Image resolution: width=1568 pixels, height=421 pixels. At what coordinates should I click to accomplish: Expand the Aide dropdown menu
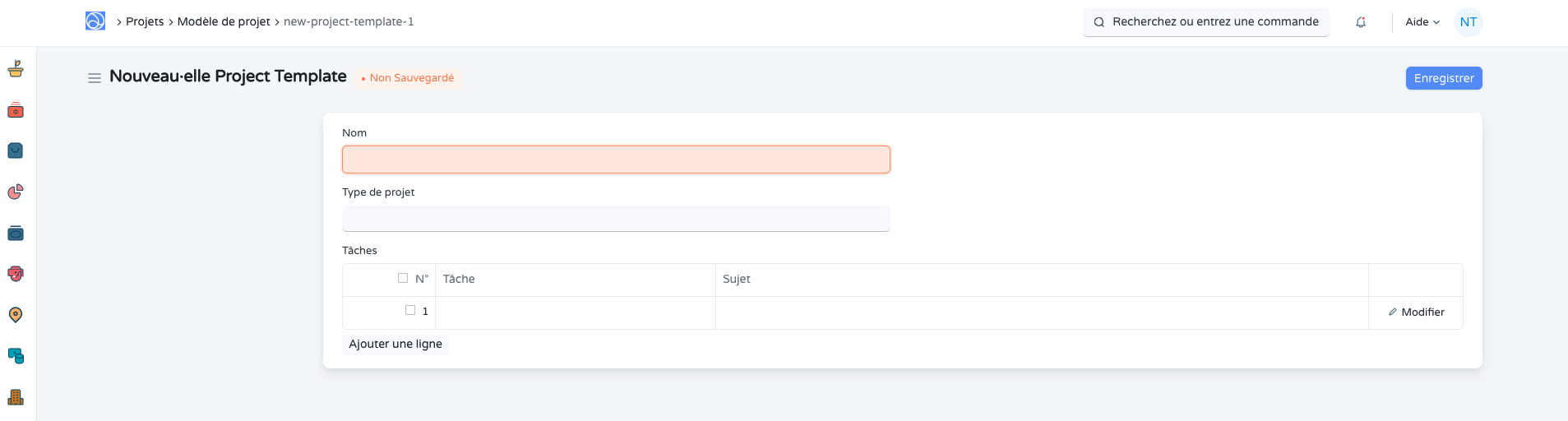tap(1422, 22)
